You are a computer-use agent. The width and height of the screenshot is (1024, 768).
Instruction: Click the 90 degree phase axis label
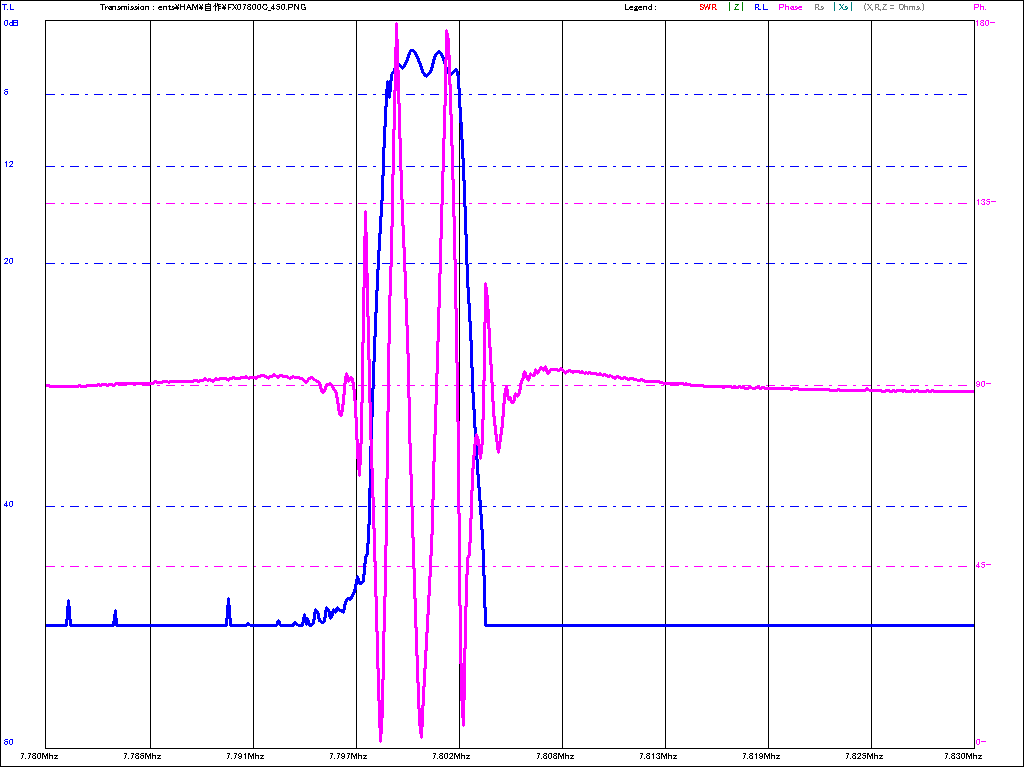[x=983, y=384]
